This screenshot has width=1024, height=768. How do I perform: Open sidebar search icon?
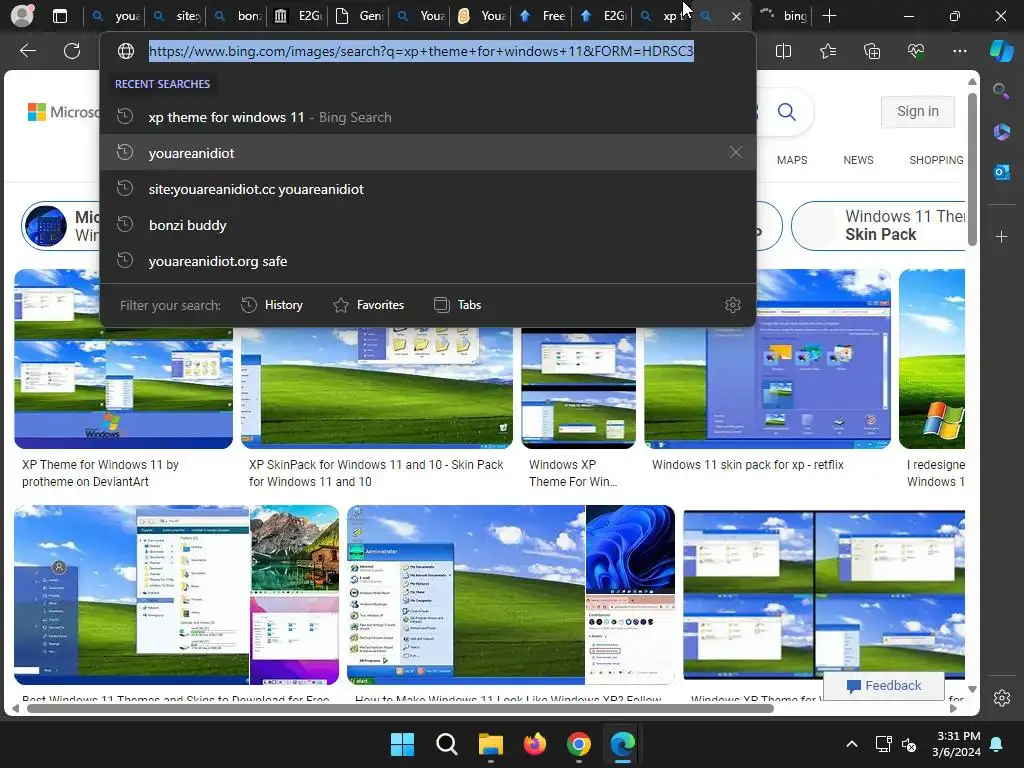click(x=1001, y=91)
